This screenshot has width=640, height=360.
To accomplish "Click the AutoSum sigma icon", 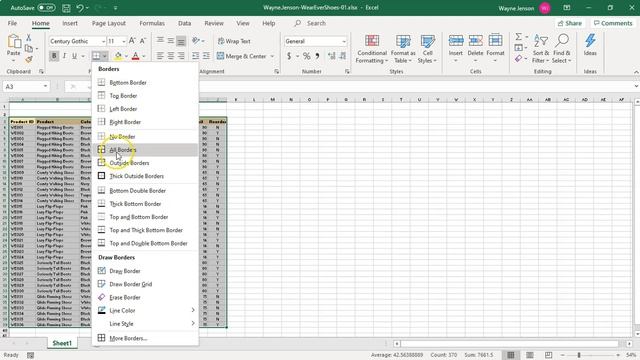I will (x=518, y=37).
